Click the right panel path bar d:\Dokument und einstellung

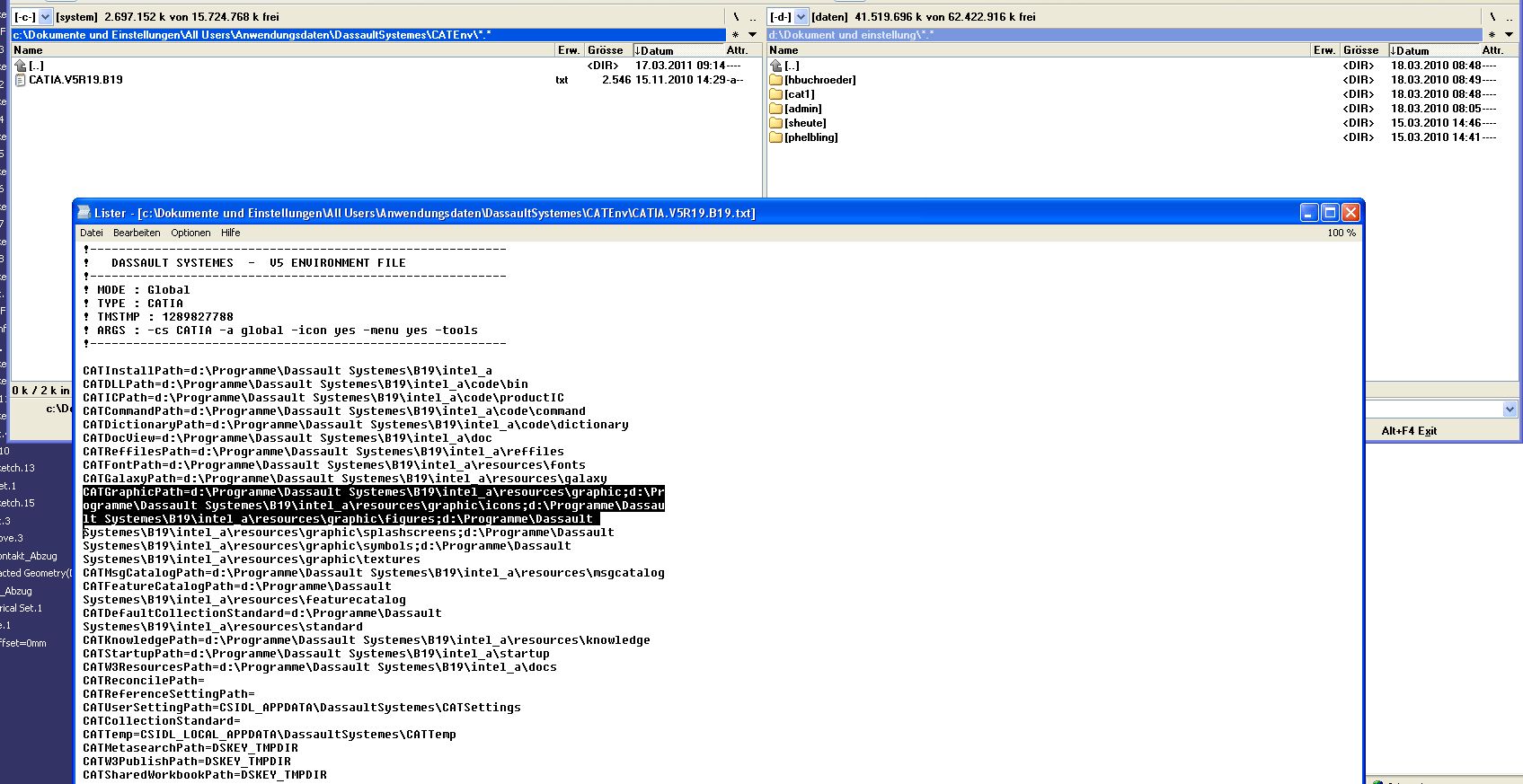coord(1124,35)
